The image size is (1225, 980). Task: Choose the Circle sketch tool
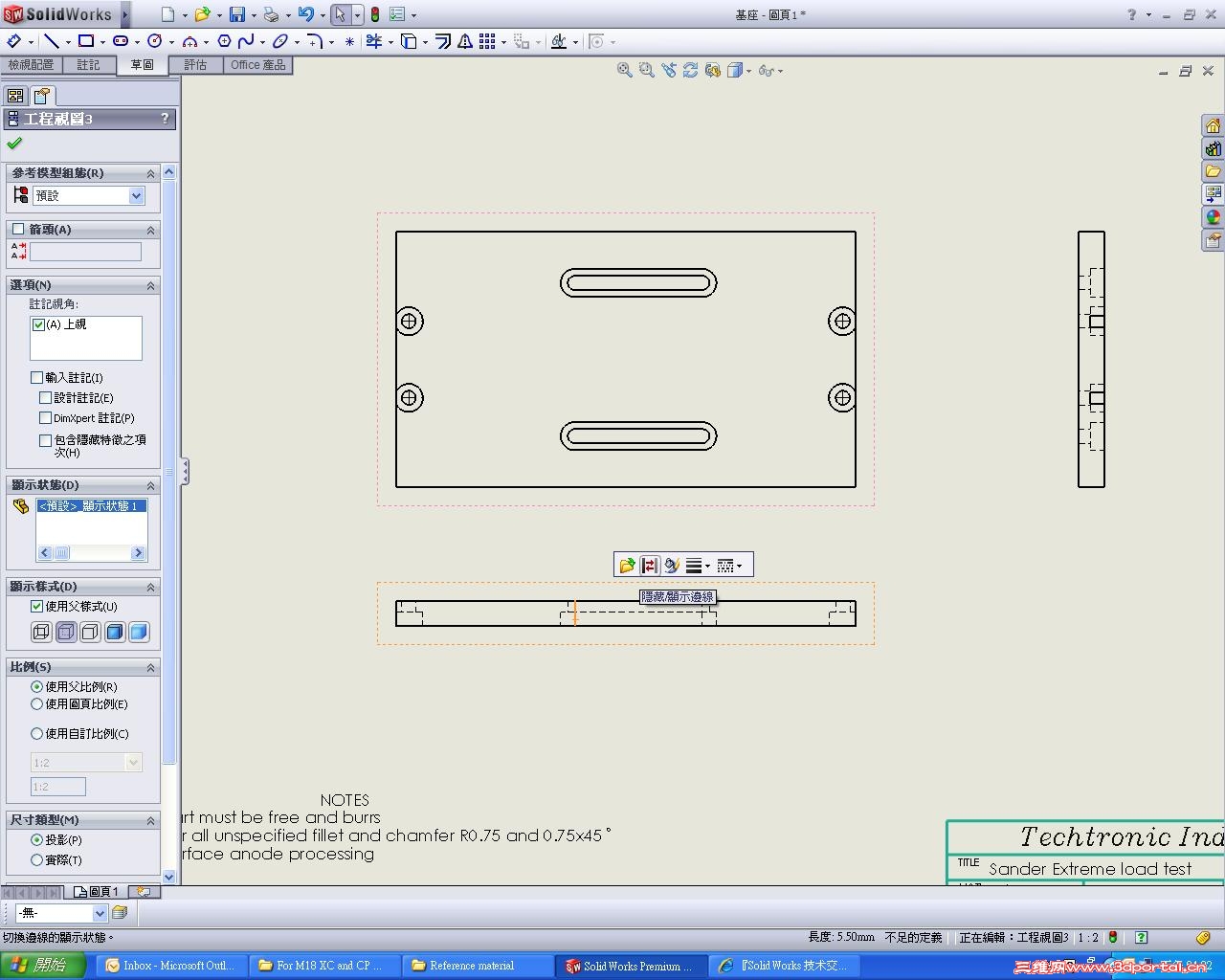point(155,41)
